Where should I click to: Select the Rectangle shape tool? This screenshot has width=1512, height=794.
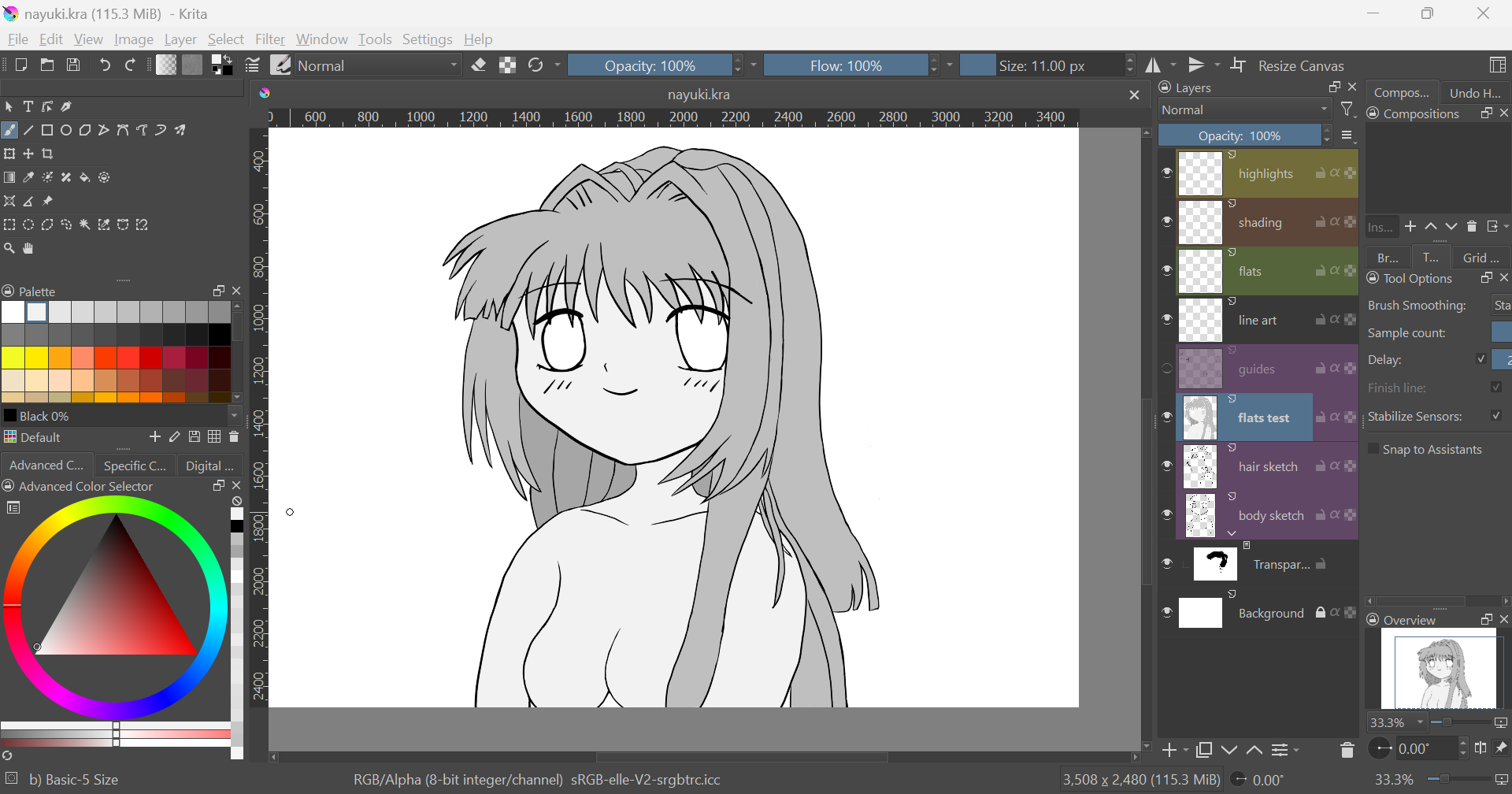point(47,131)
